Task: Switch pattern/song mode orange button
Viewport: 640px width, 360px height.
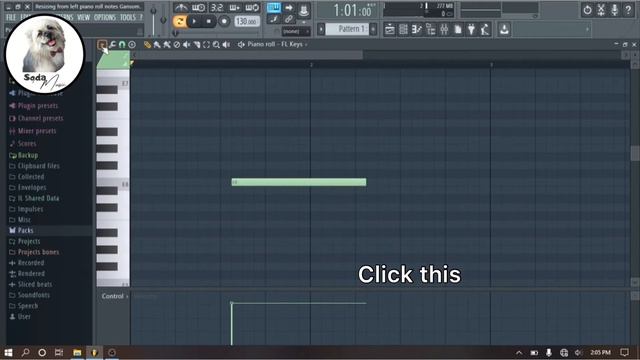Action: (x=179, y=21)
